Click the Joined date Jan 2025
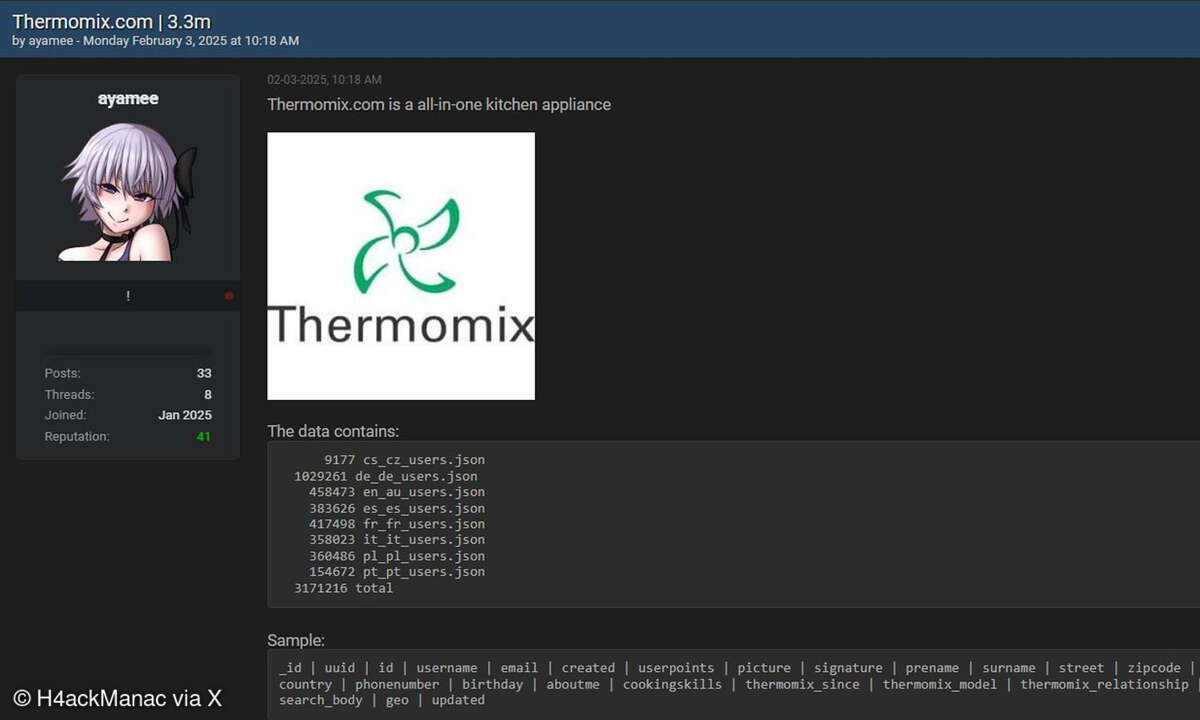 (185, 415)
